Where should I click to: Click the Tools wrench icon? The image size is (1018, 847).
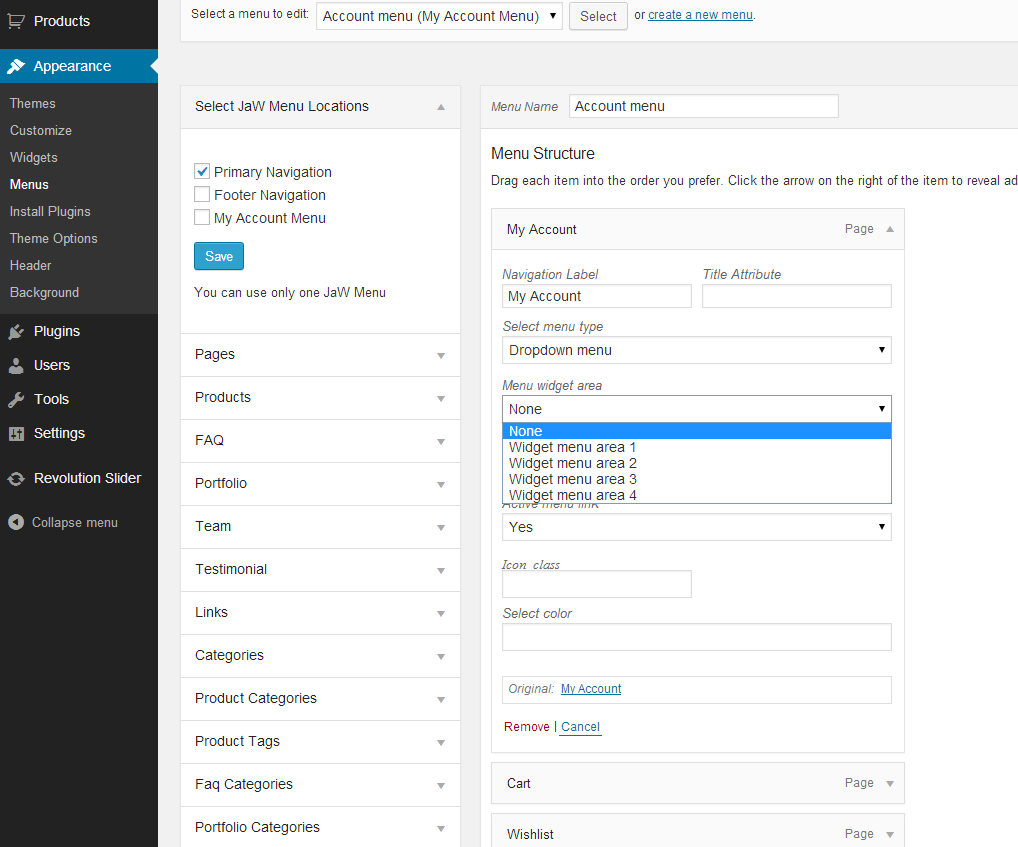coord(16,399)
